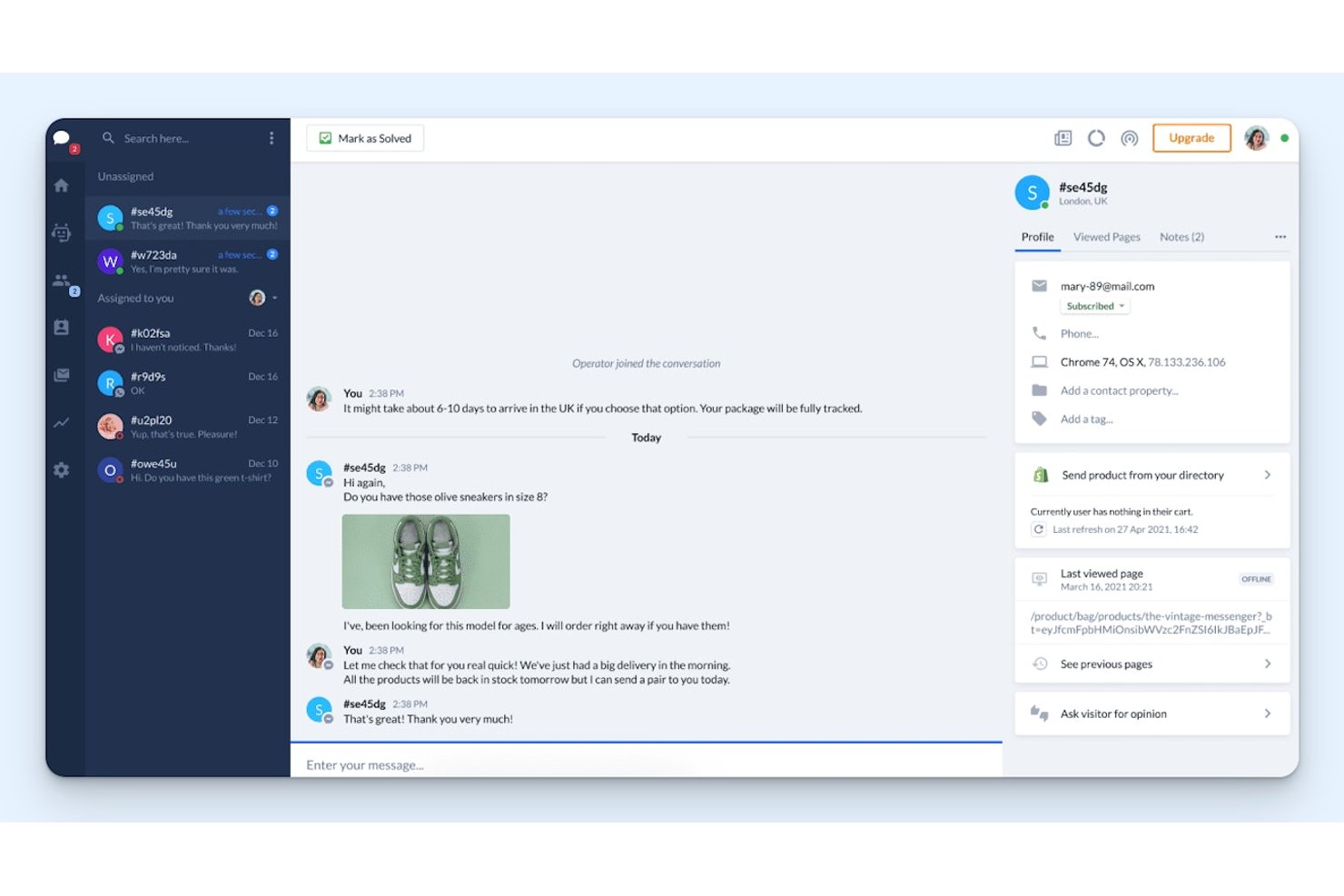Viewport: 1344px width, 896px height.
Task: Open conversation #k02fsa in the list
Action: 188,340
